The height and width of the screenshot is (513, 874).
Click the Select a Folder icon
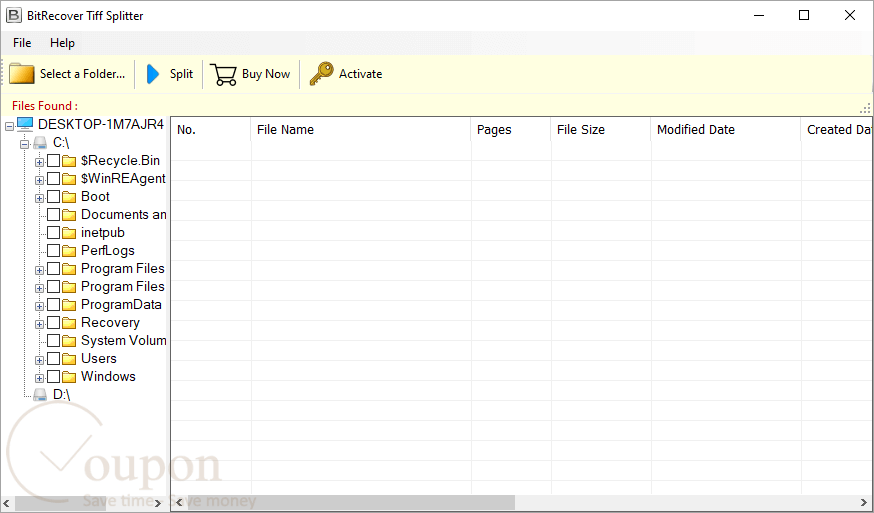pos(22,74)
